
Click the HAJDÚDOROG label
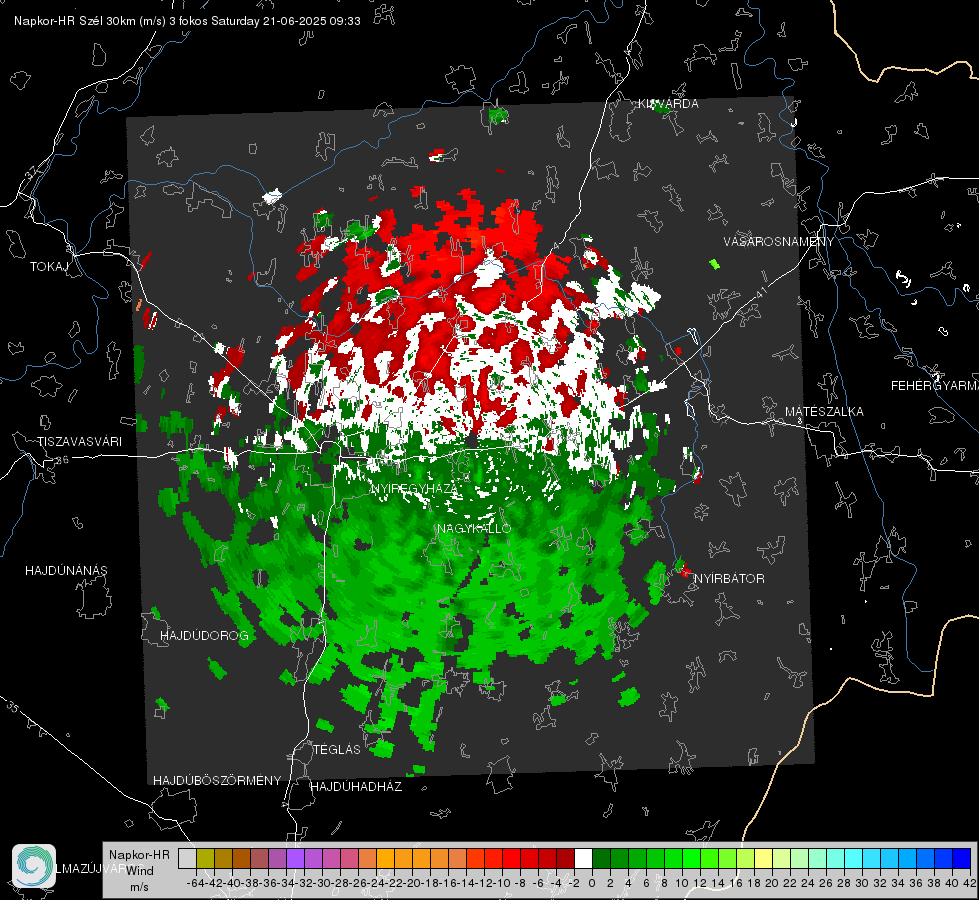[x=204, y=635]
